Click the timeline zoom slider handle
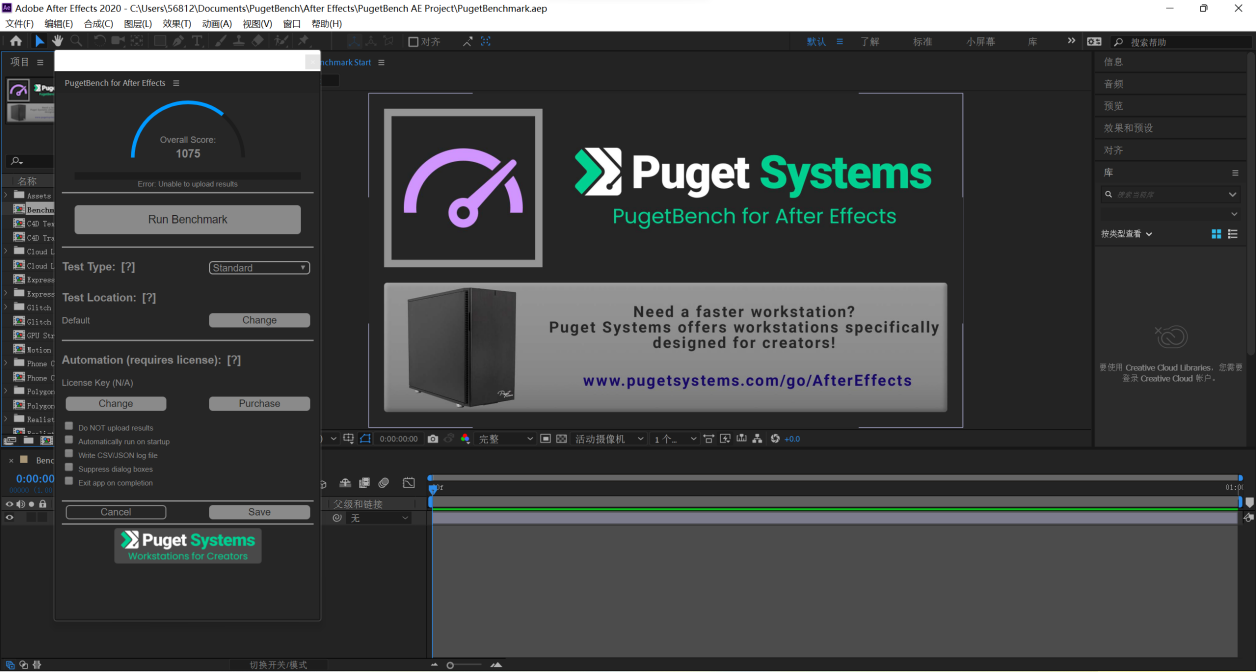Viewport: 1256px width, 672px height. coord(451,665)
